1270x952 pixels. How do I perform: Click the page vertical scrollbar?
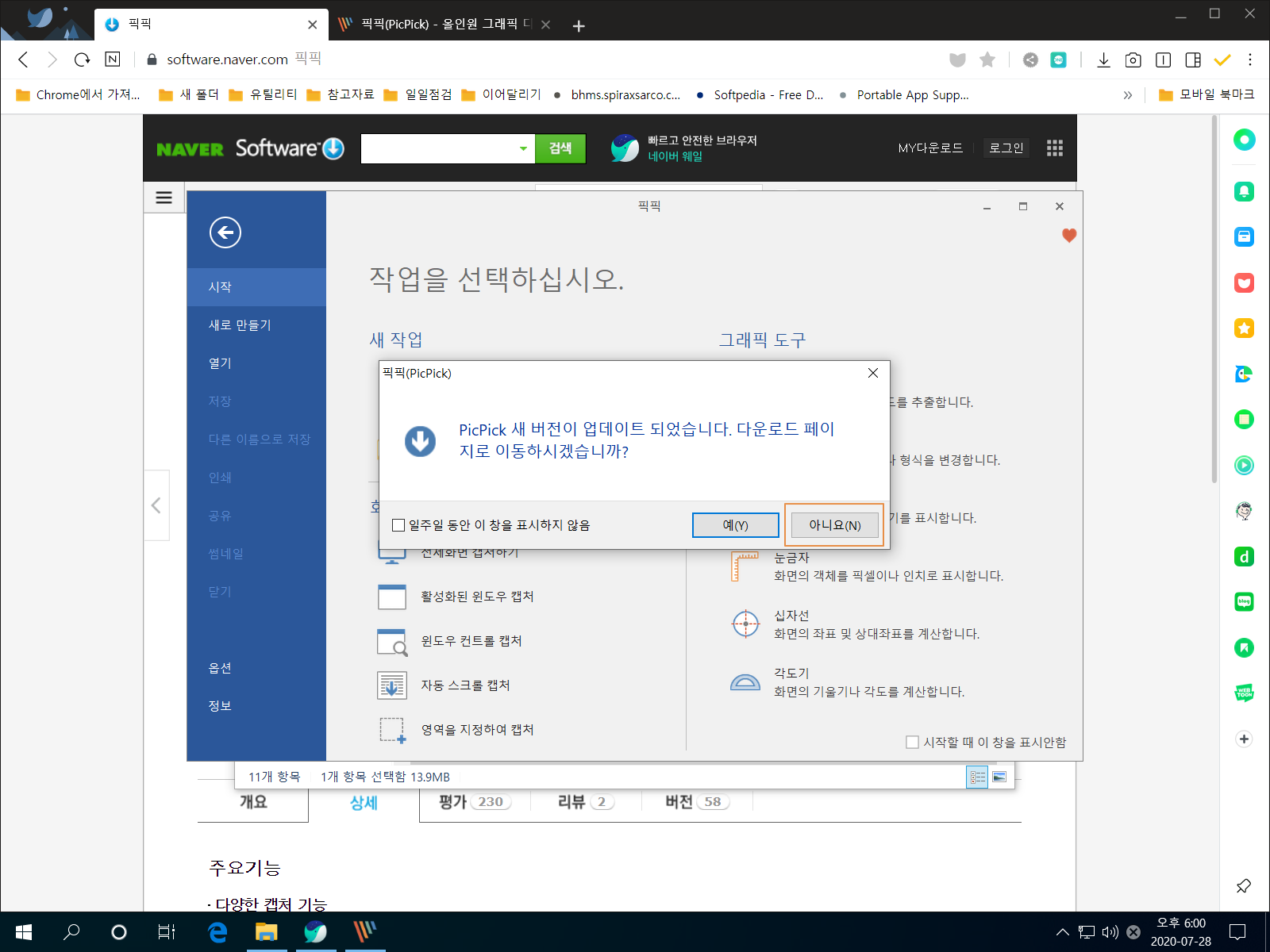pos(1214,300)
